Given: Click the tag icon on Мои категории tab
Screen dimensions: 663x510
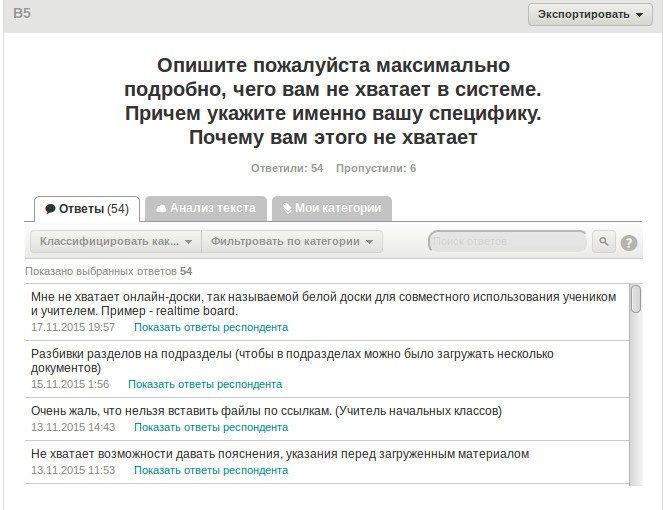Looking at the screenshot, I should [x=287, y=208].
